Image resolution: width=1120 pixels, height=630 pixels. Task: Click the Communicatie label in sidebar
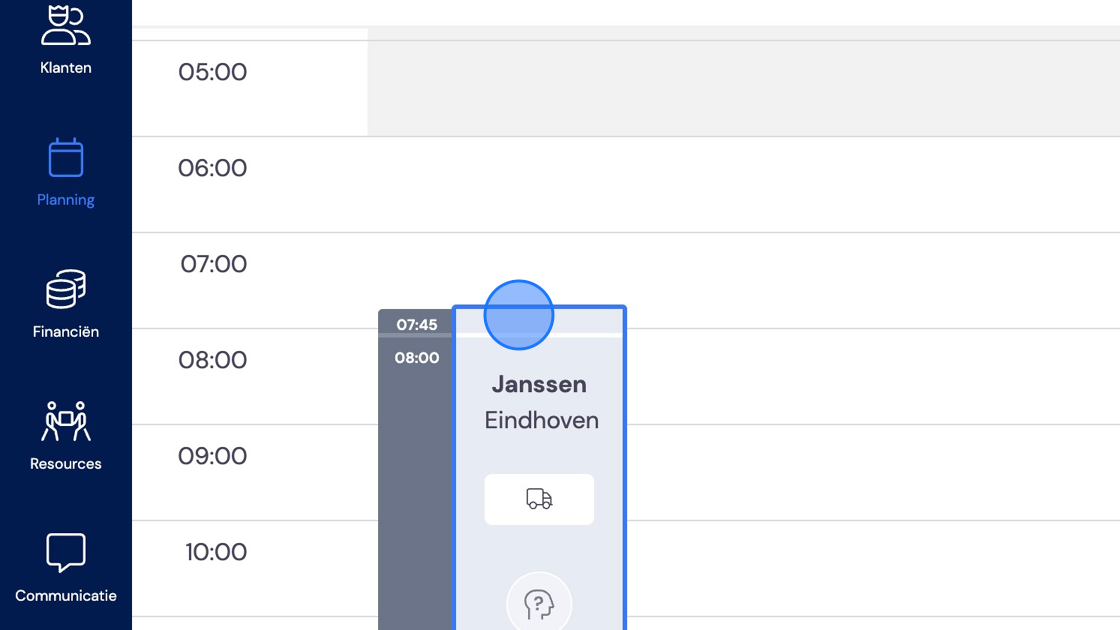coord(66,596)
